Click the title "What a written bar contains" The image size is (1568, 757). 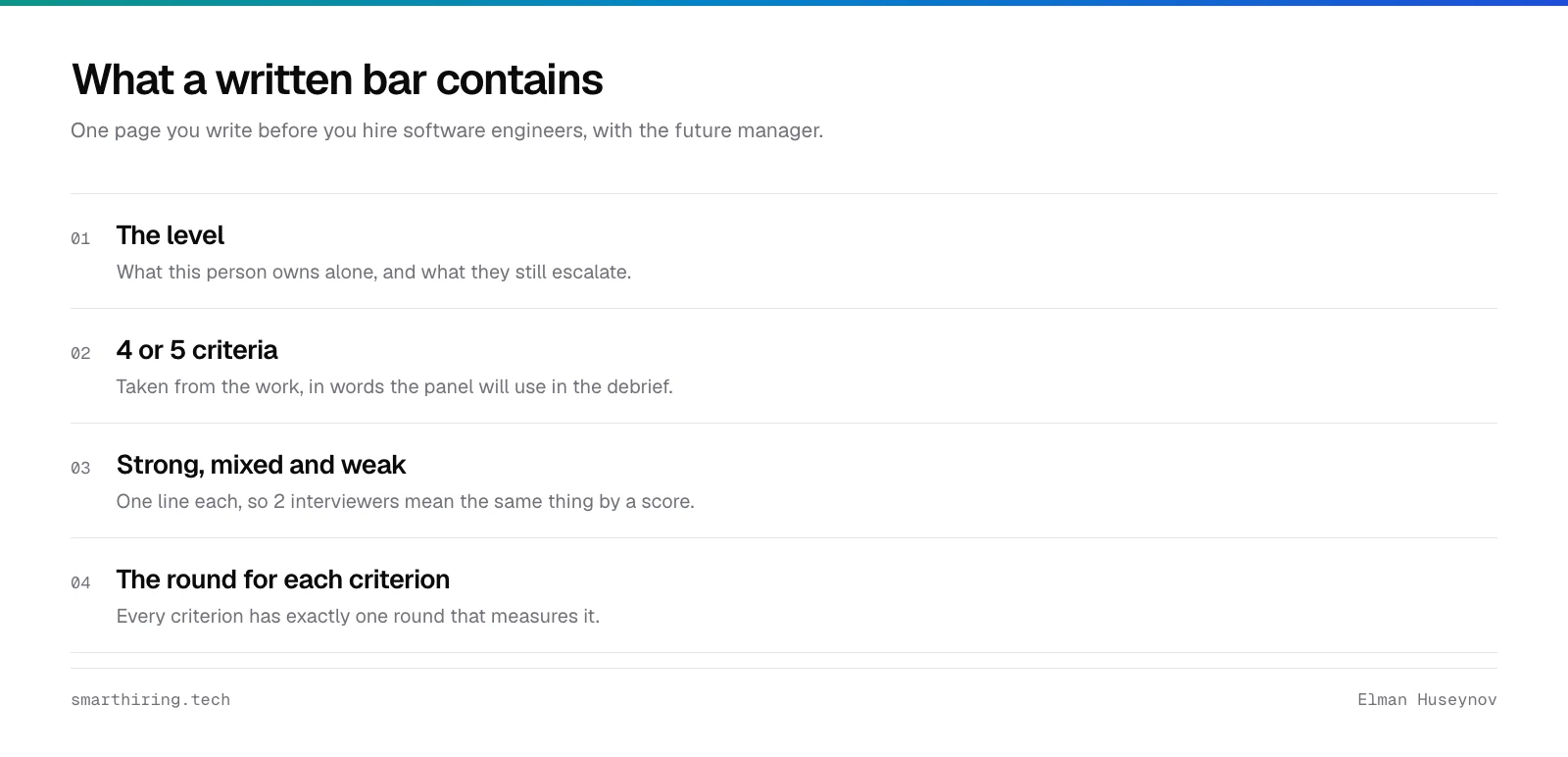click(337, 79)
